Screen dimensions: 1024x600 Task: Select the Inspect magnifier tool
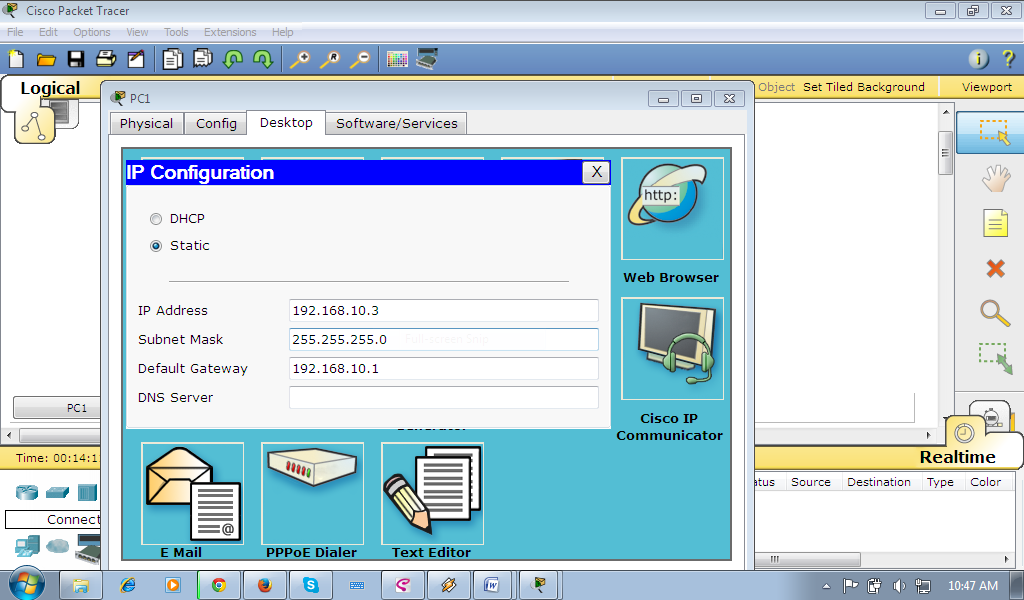pyautogui.click(x=995, y=313)
